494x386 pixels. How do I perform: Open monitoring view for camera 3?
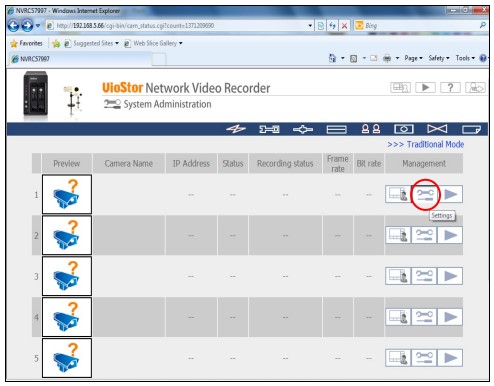(x=398, y=276)
